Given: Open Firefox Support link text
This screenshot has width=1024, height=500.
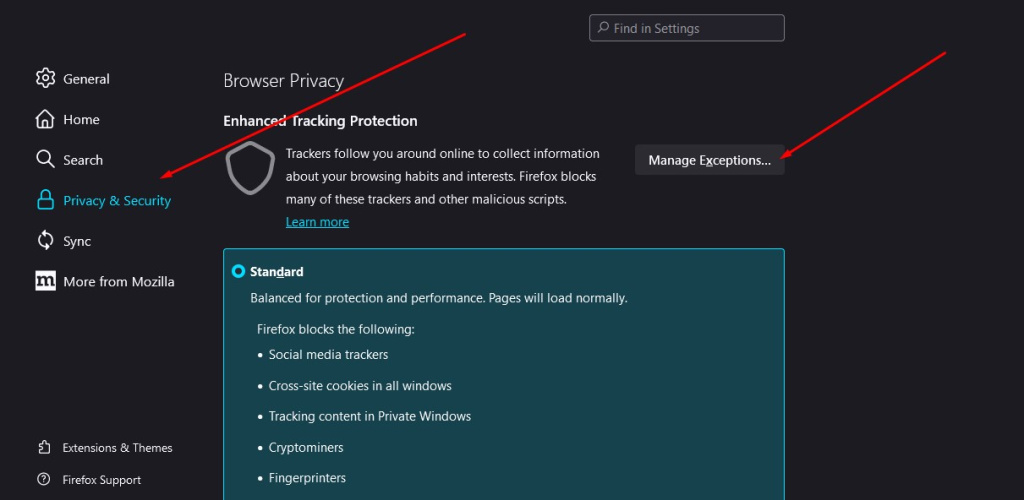Looking at the screenshot, I should tap(102, 480).
